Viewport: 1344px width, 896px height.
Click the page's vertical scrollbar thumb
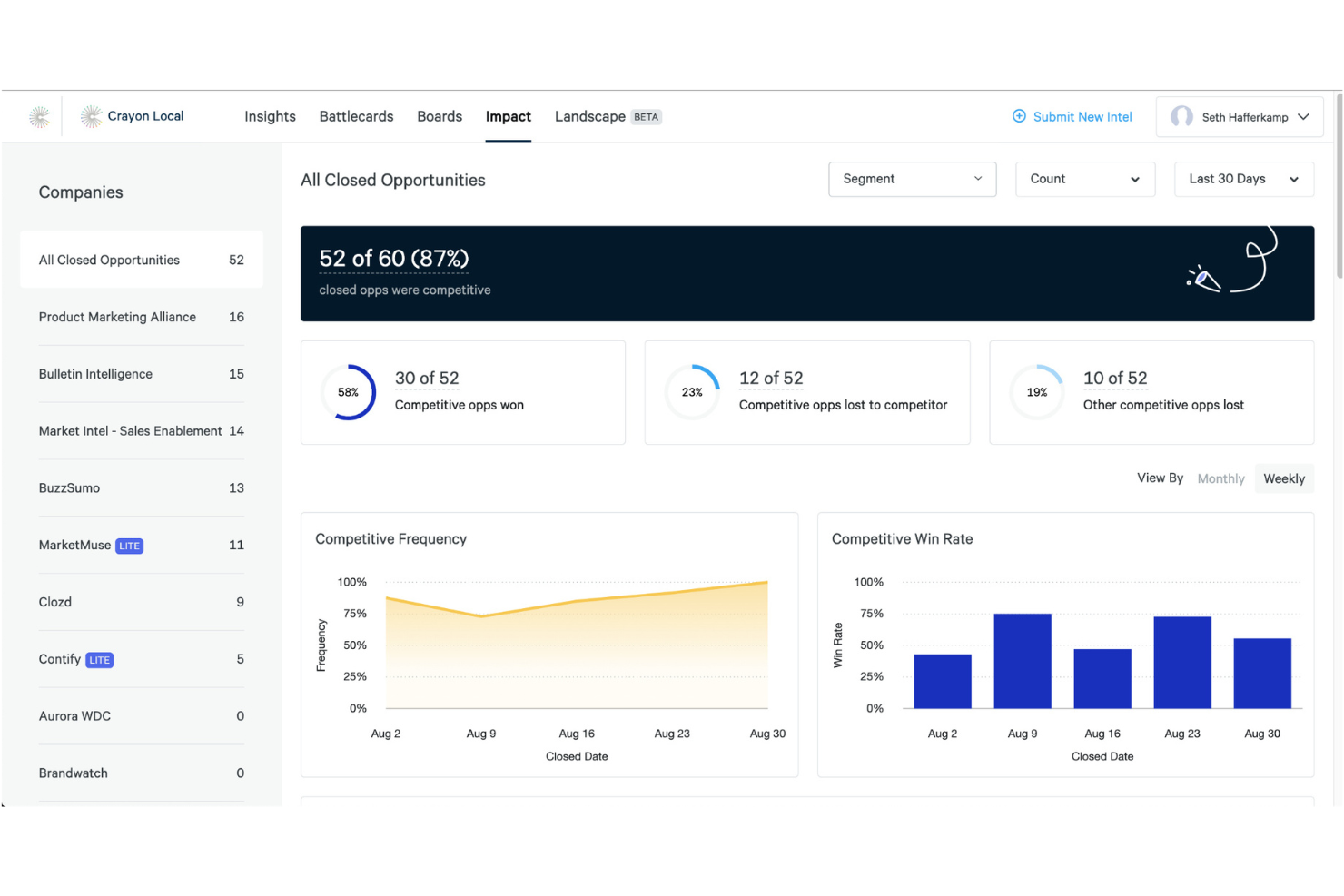point(1339,186)
